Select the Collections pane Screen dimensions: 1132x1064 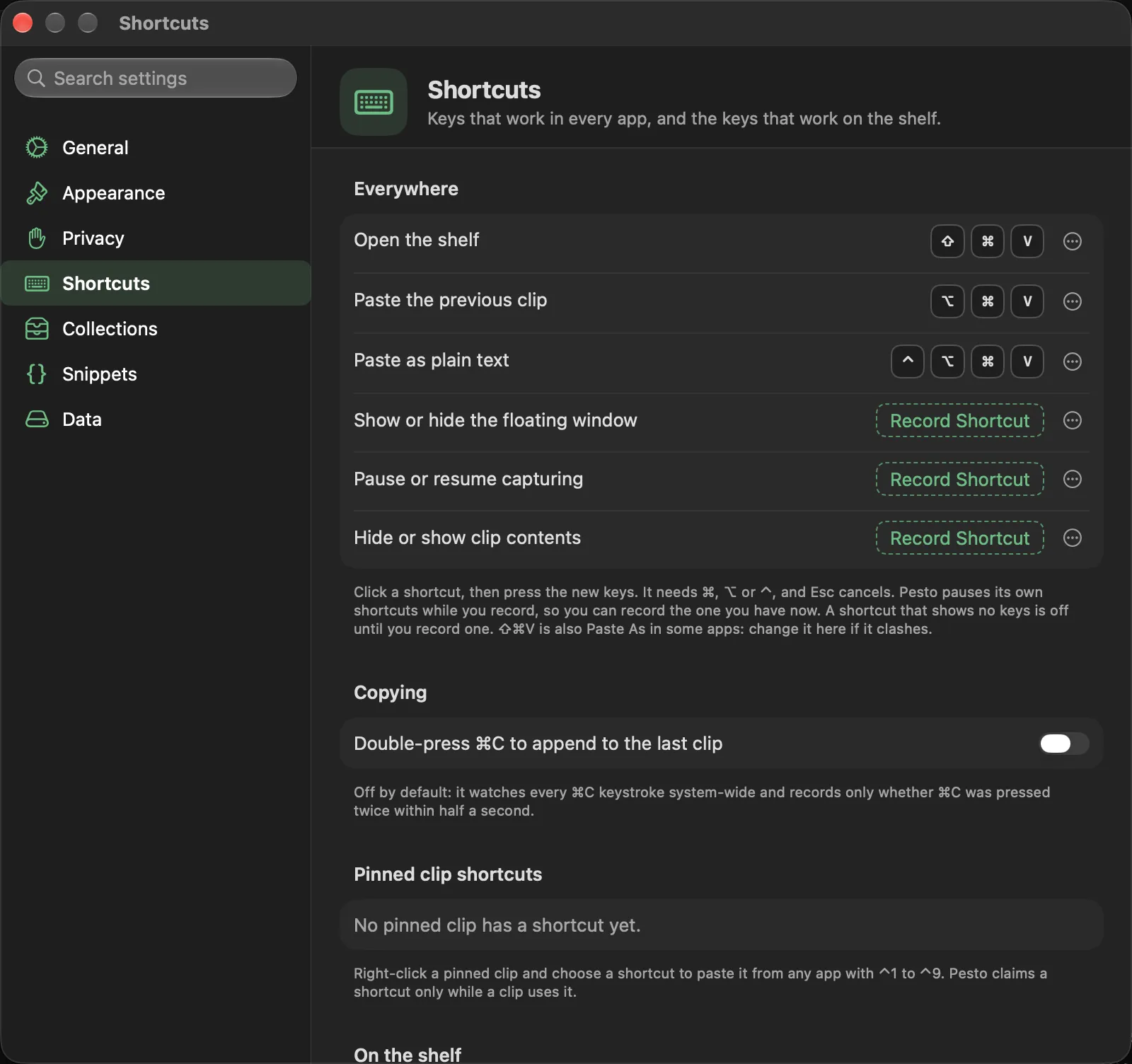[156, 328]
